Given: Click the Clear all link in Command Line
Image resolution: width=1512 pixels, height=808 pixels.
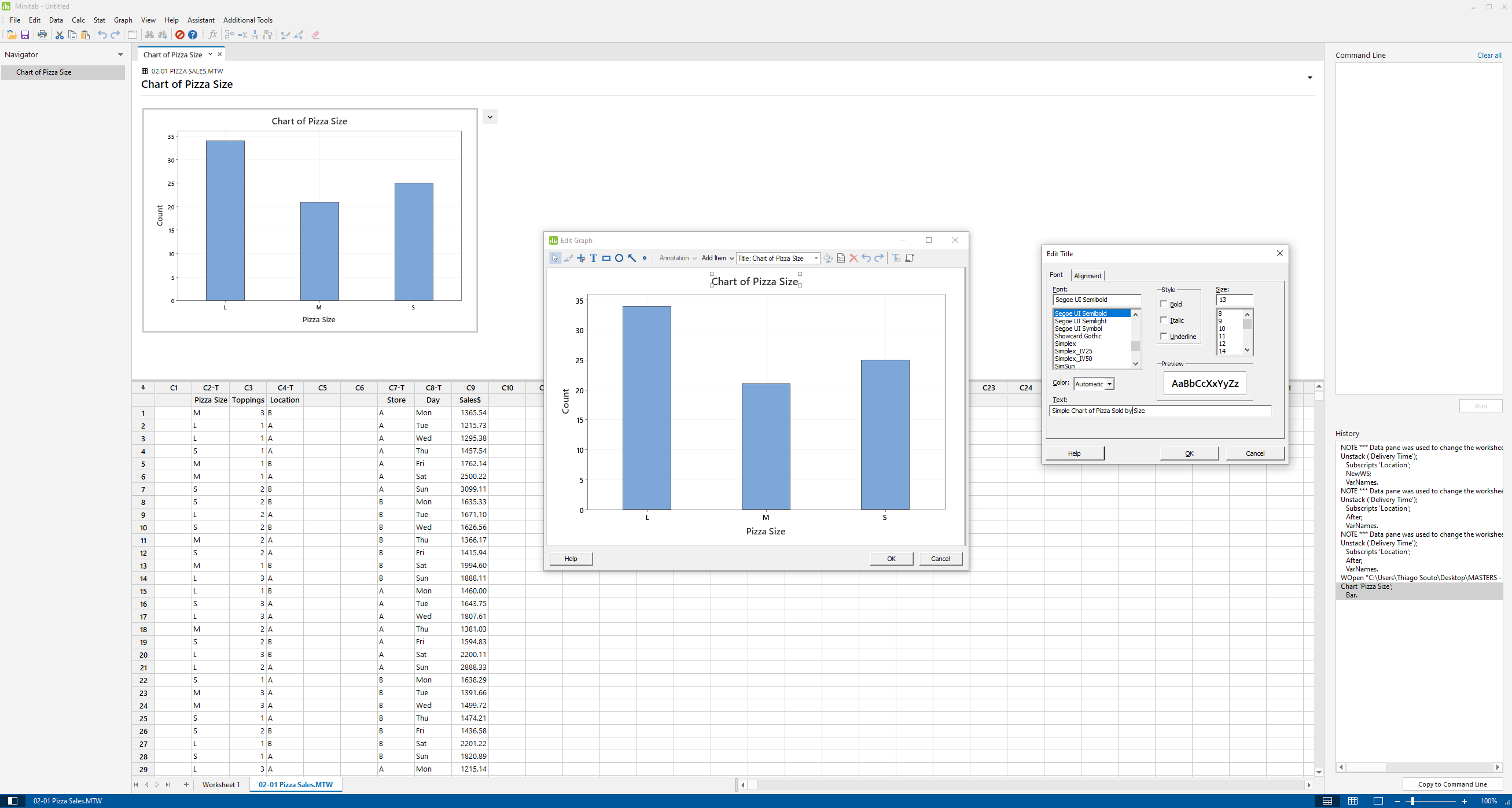Looking at the screenshot, I should click(1489, 55).
